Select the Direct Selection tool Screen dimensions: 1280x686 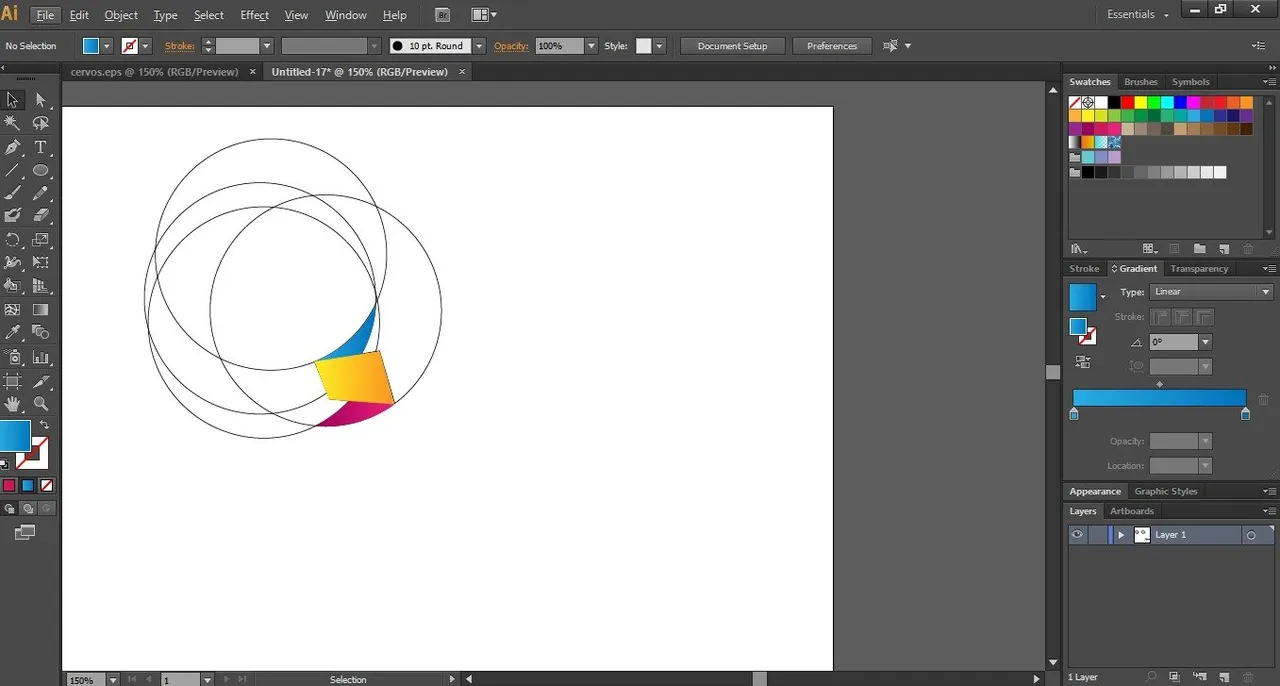coord(41,99)
